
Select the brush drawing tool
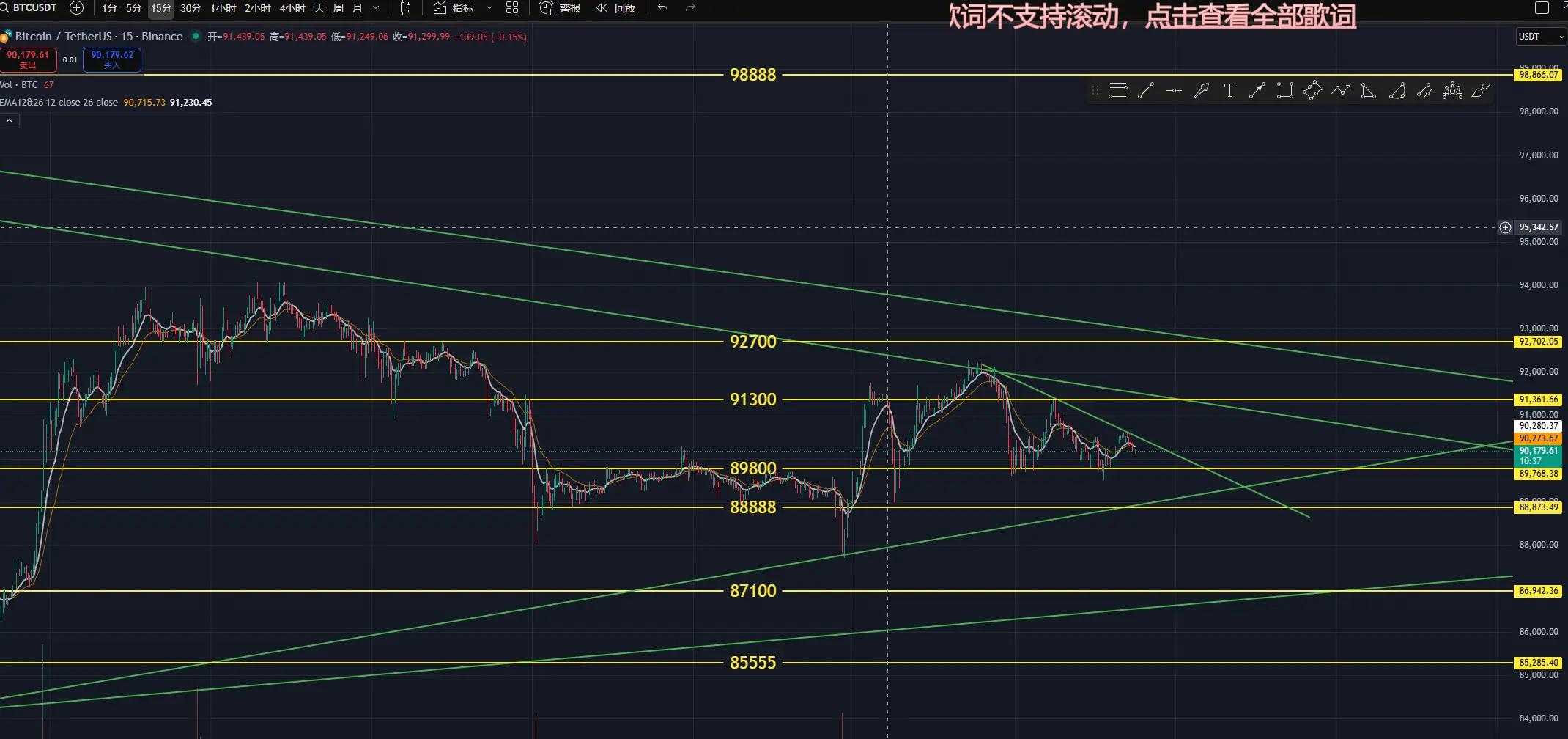[1480, 91]
